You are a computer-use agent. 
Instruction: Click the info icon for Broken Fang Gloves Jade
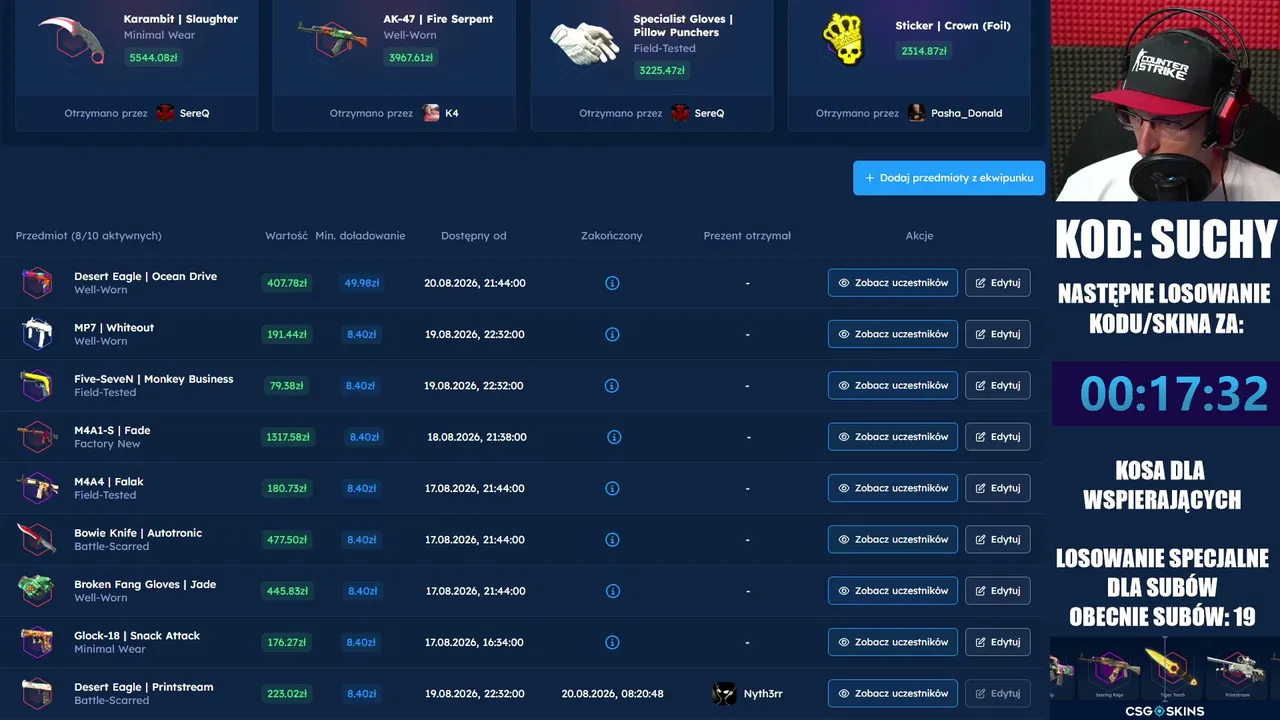pyautogui.click(x=612, y=591)
